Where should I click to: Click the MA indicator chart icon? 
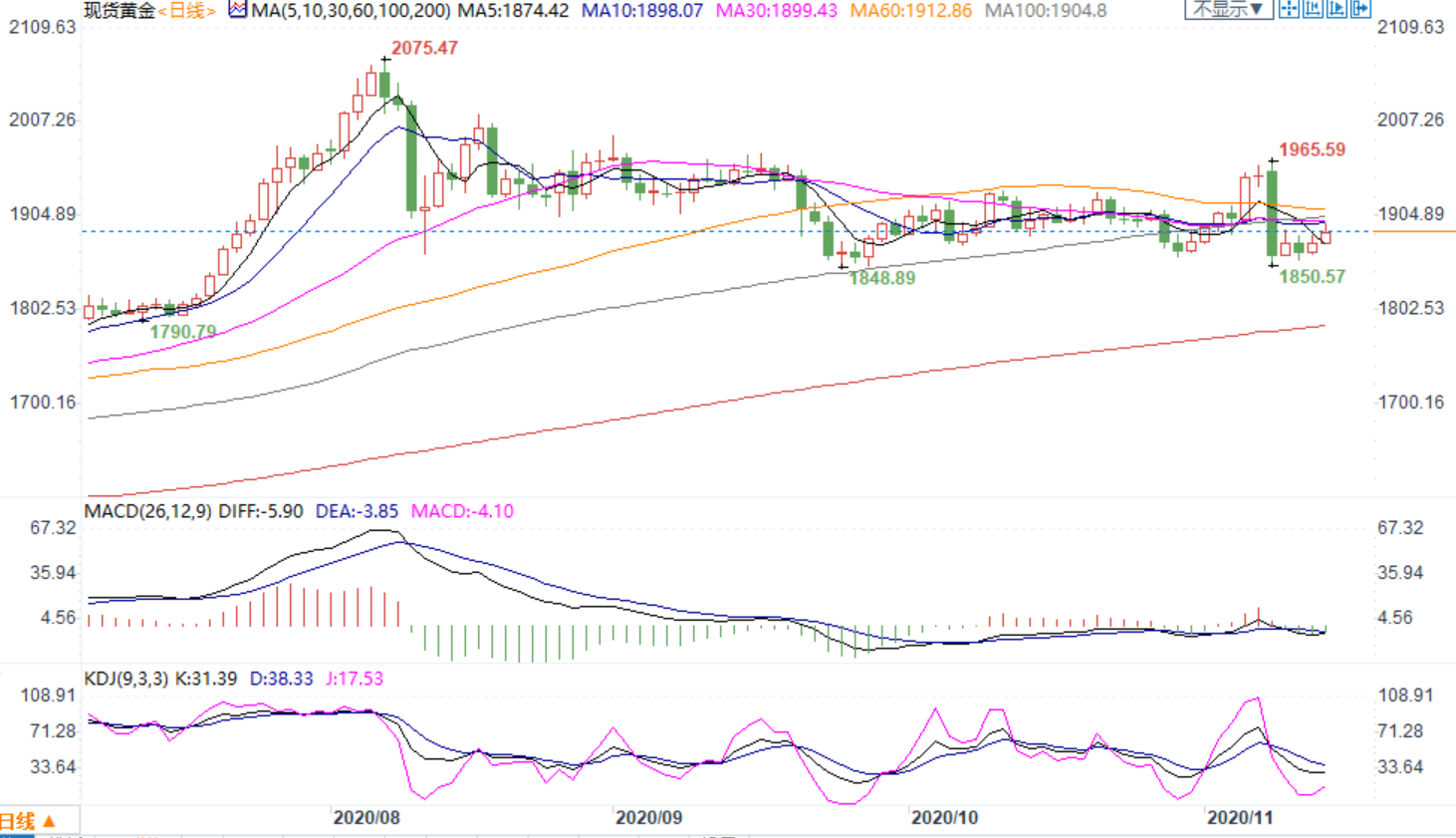click(237, 10)
